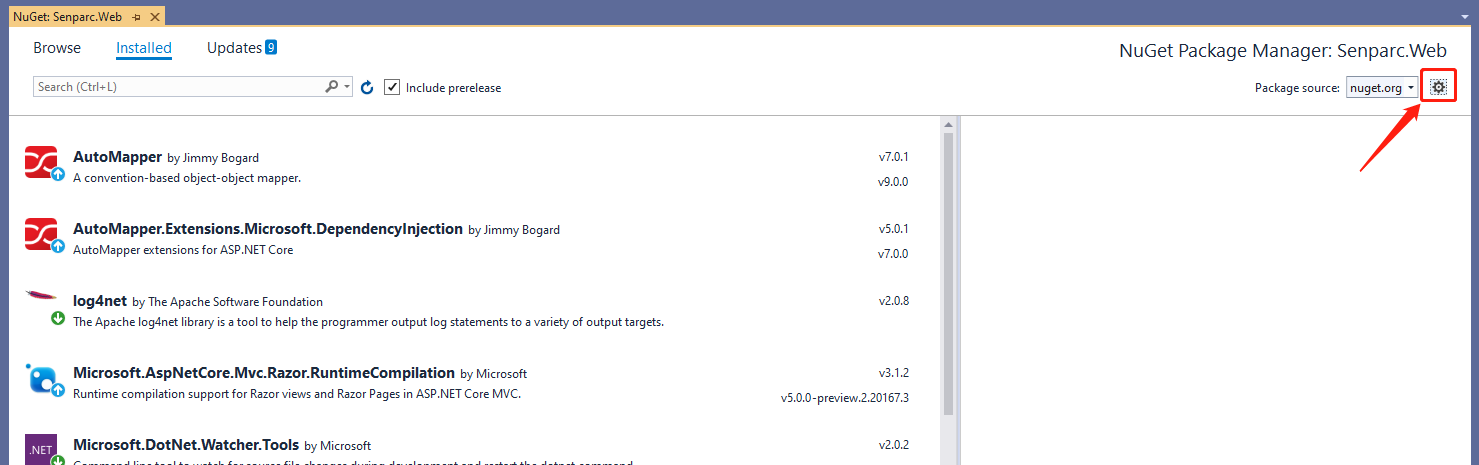This screenshot has height=465, width=1479.
Task: Click the Watcher.Tools version v2.0.2
Action: click(x=893, y=445)
